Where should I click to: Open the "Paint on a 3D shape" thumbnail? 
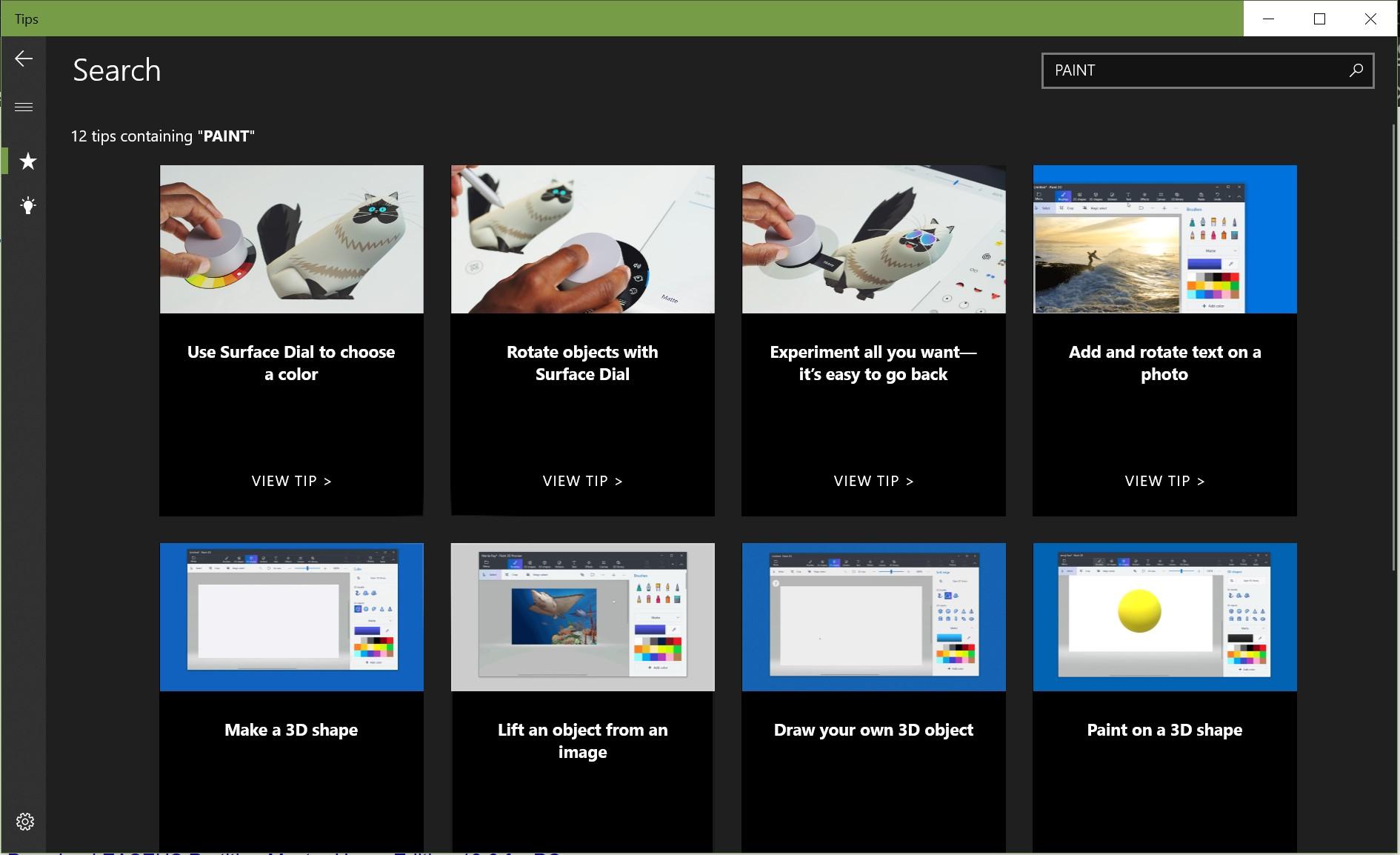(x=1164, y=616)
